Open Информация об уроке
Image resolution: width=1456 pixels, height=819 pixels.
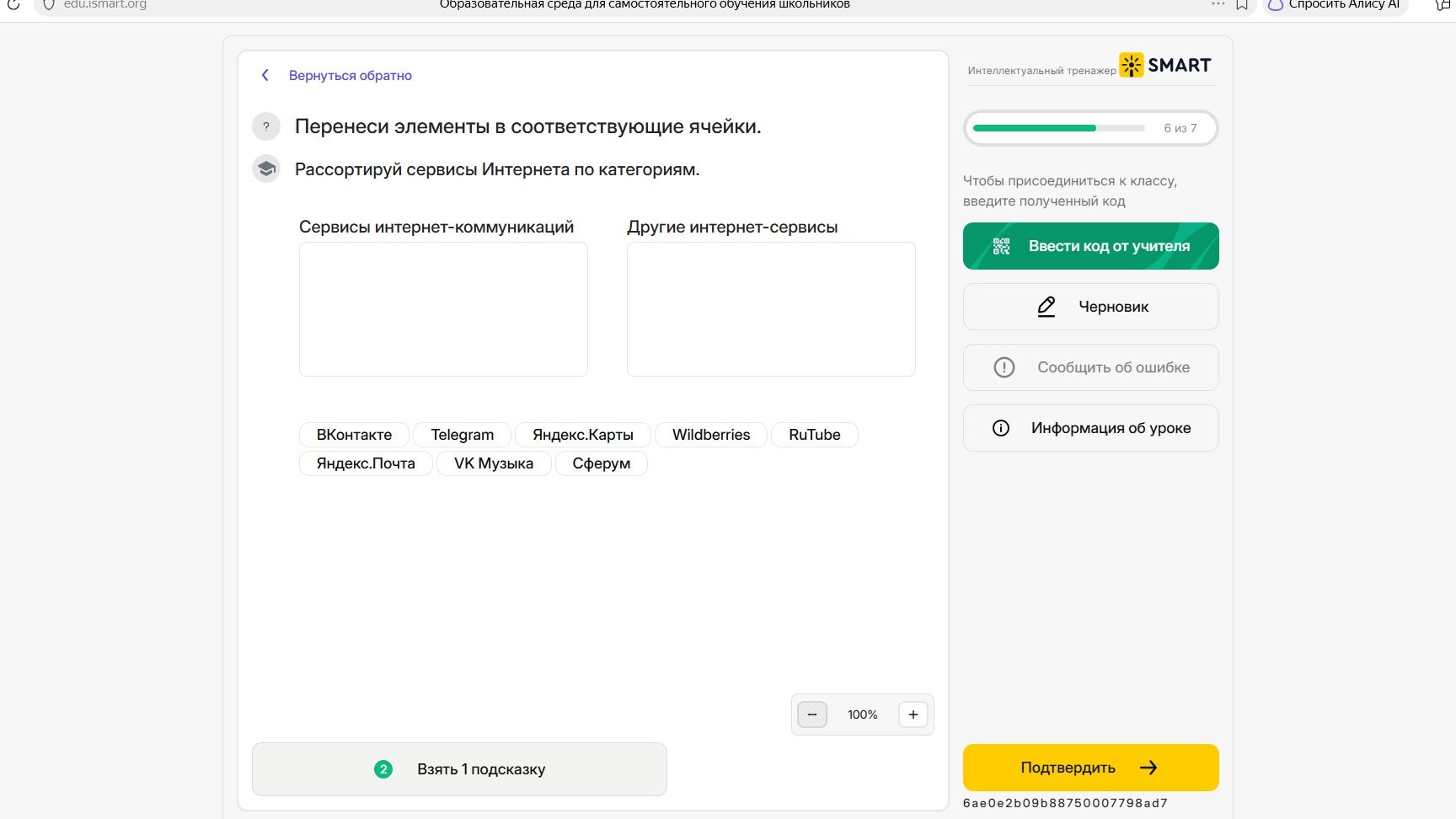(x=1090, y=428)
